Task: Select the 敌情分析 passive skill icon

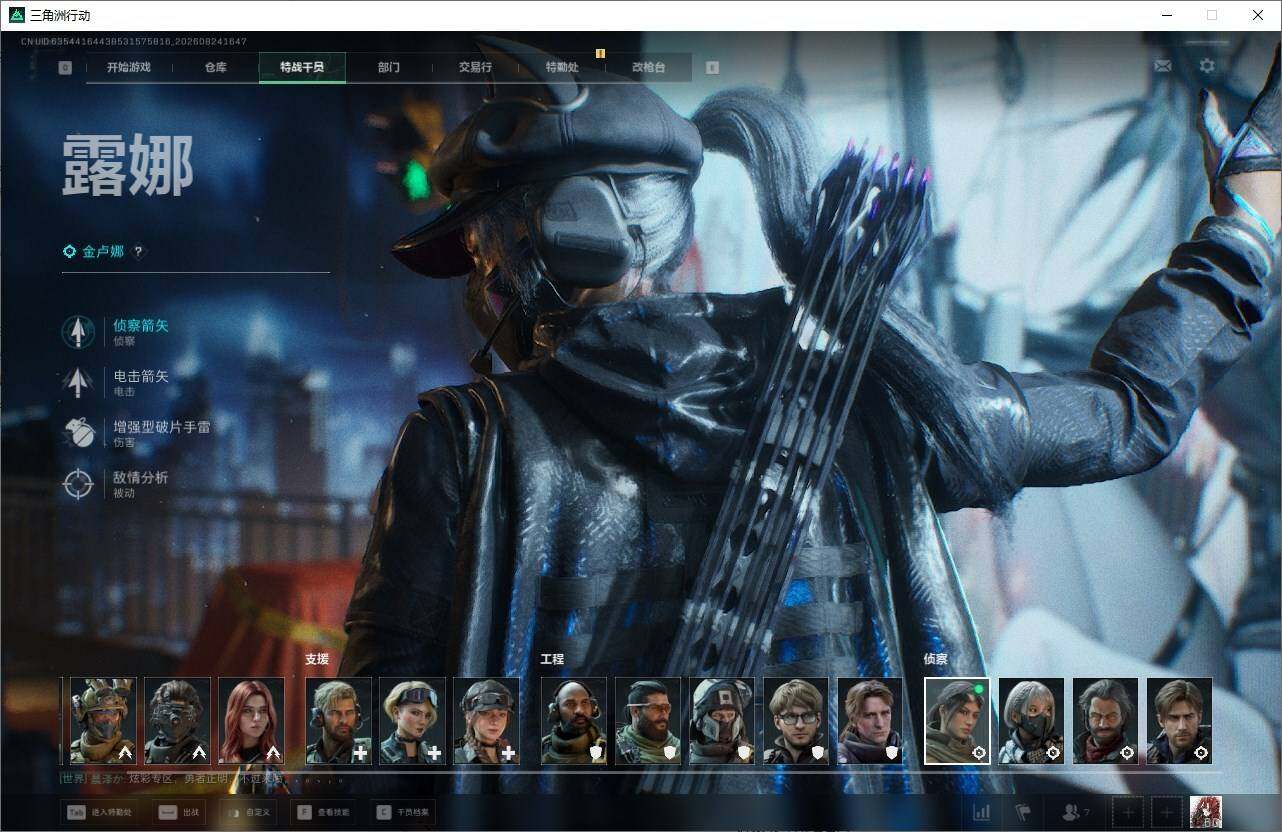Action: (78, 484)
